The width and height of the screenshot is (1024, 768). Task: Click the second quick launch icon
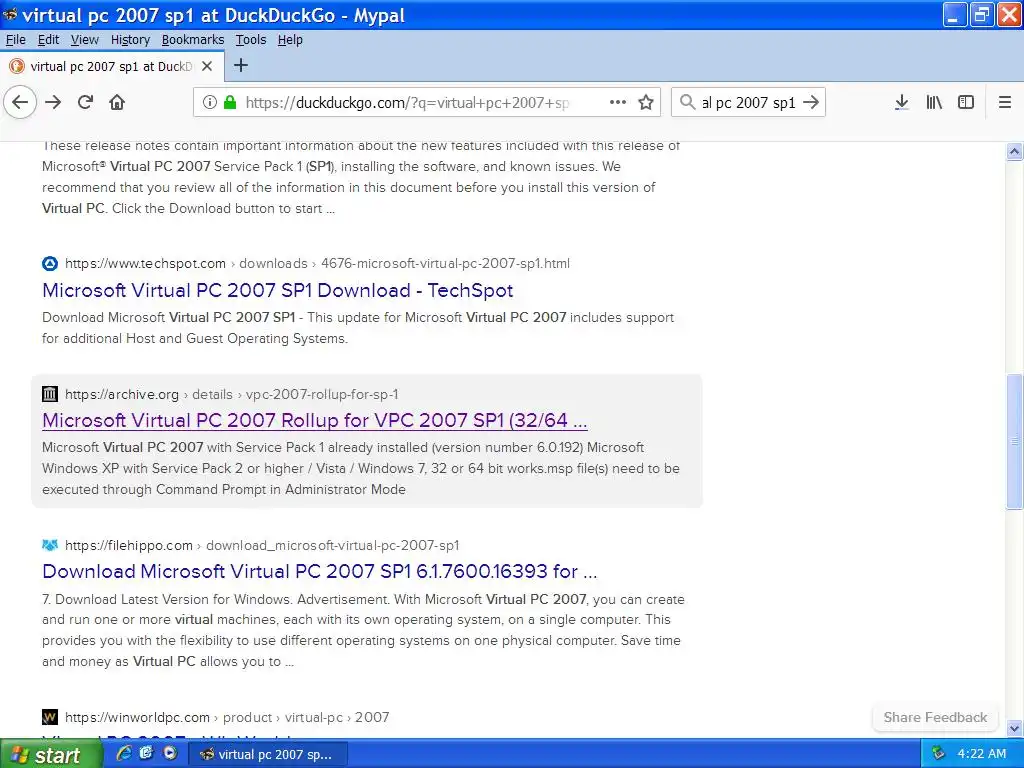point(146,753)
